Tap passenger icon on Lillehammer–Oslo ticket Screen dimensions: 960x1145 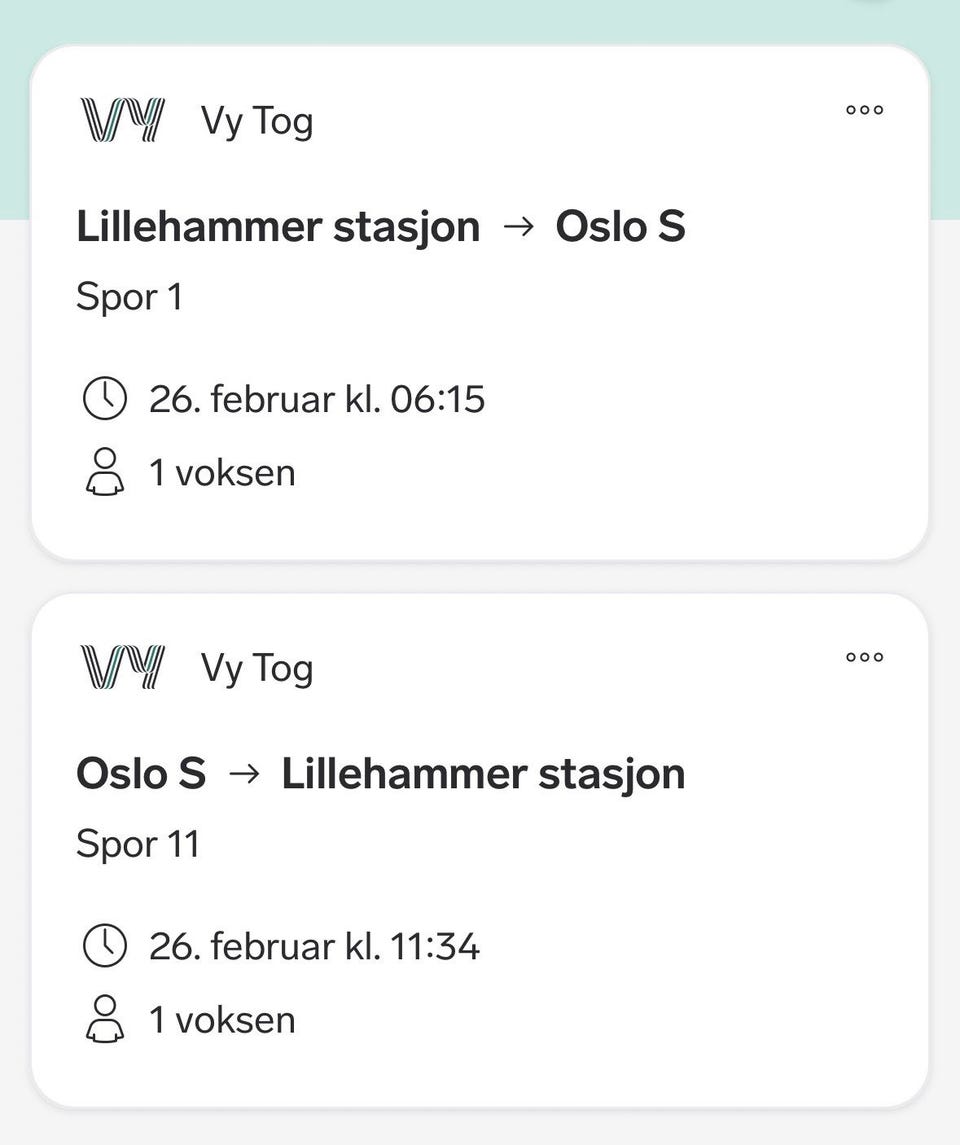coord(104,472)
